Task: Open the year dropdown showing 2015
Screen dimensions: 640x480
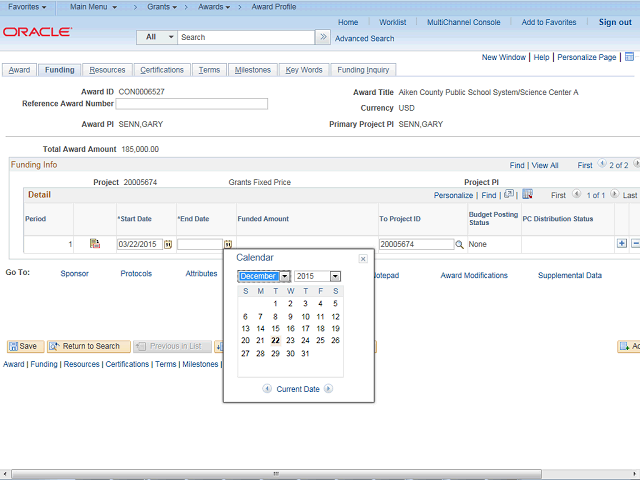Action: 335,276
